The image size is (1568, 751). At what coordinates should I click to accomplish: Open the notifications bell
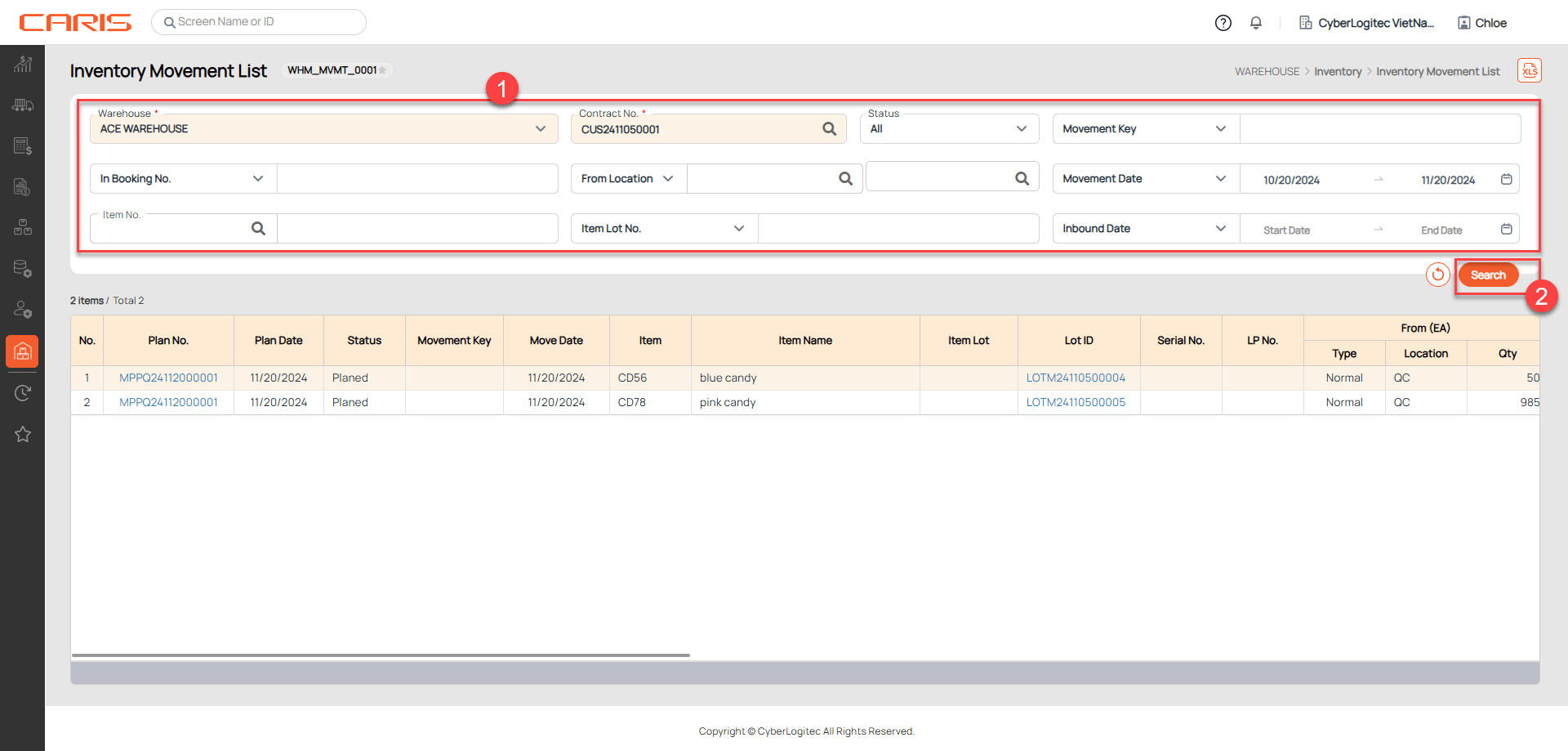coord(1256,23)
